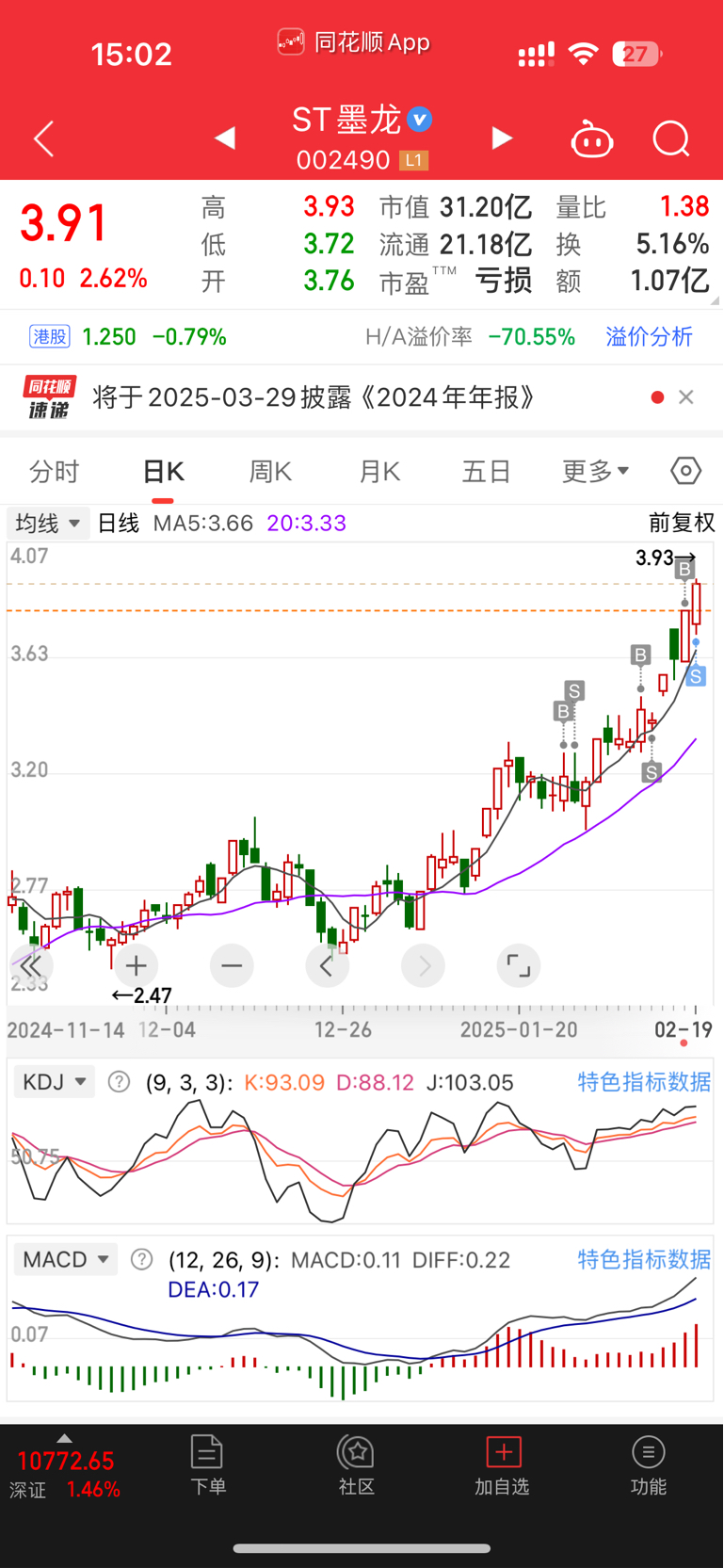Screen dimensions: 724x1568
Task: Switch to previous stock with left triangle
Action: coord(224,138)
